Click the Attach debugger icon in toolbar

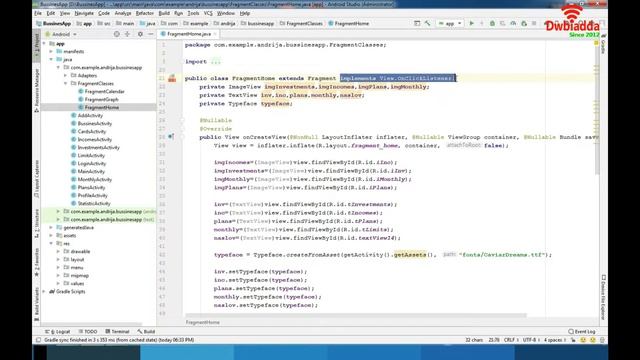coord(524,24)
